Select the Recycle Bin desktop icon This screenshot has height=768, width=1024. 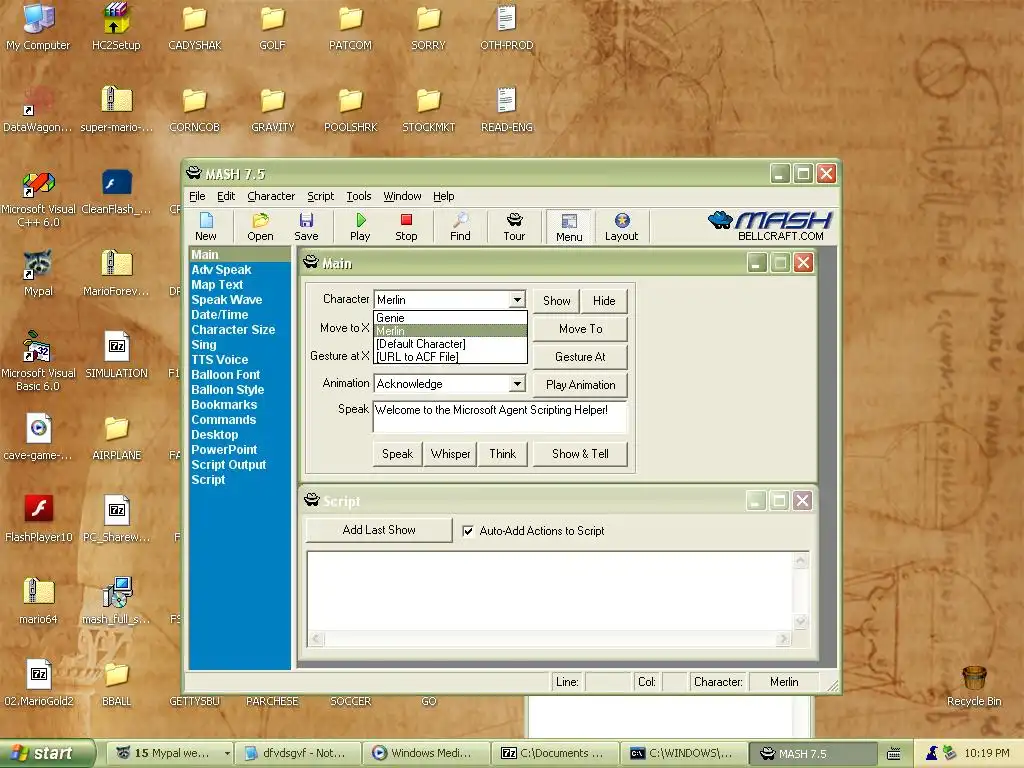pos(974,686)
